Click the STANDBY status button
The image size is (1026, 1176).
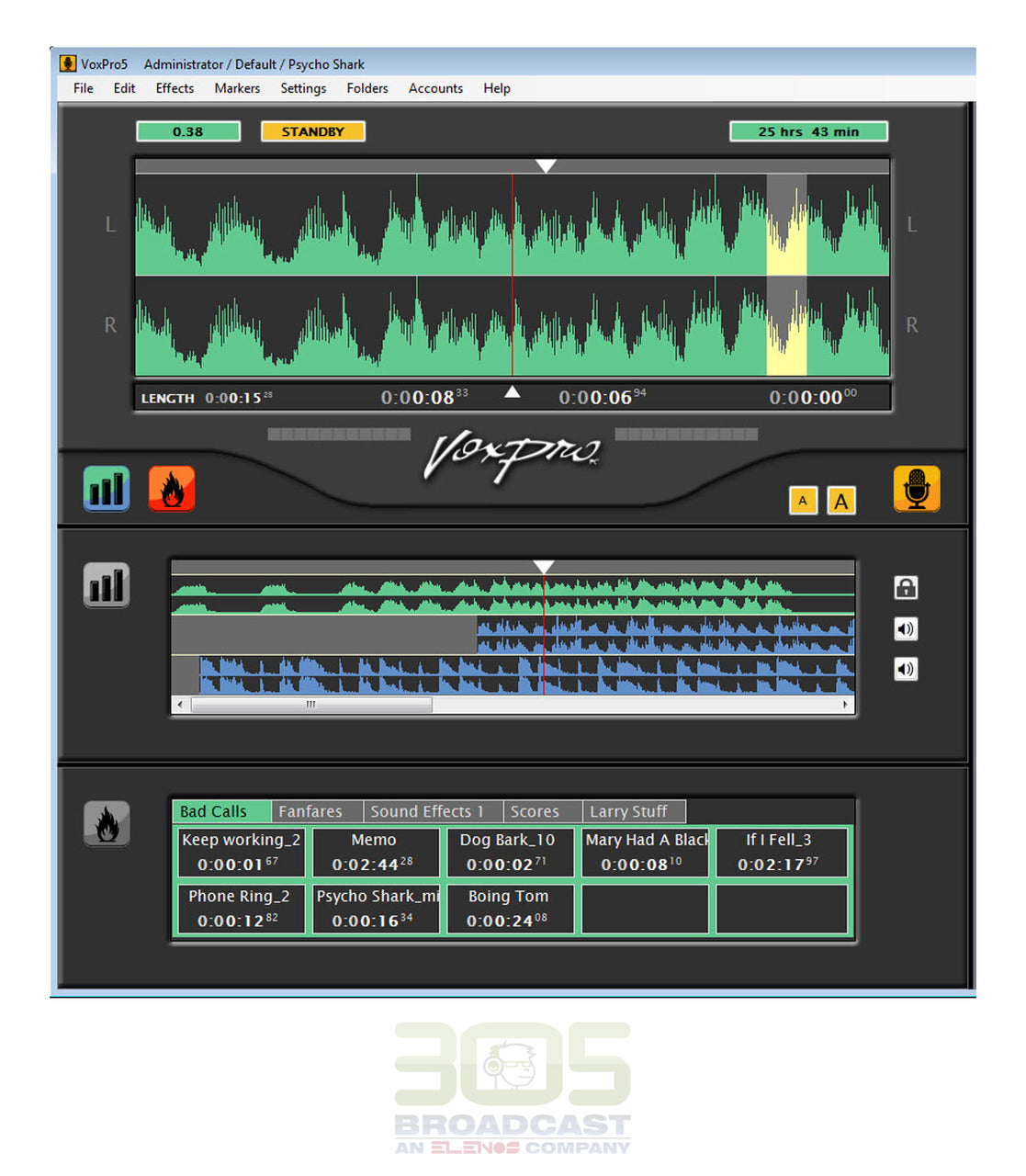[x=313, y=131]
